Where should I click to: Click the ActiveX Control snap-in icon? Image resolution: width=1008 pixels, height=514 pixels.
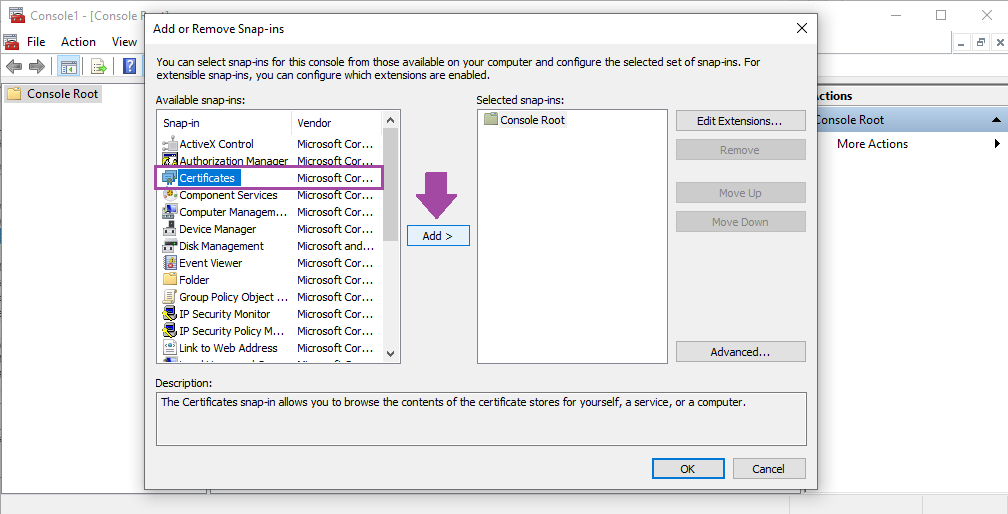pos(170,144)
